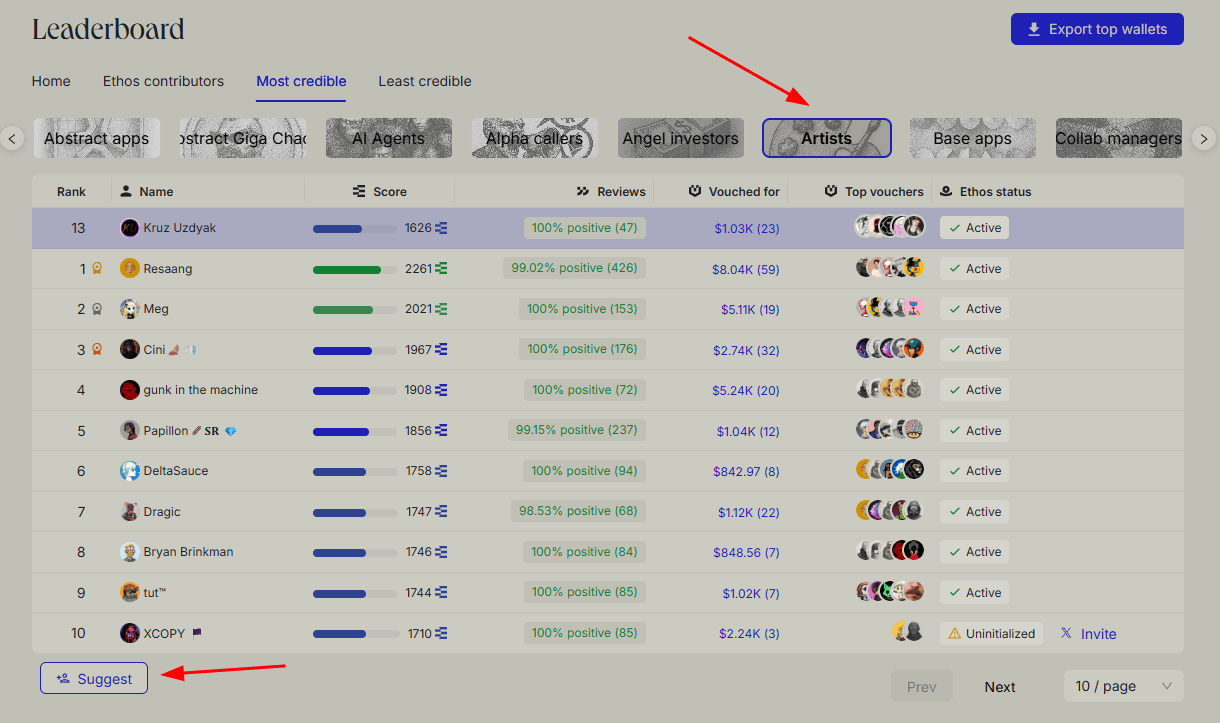This screenshot has width=1220, height=723.
Task: Click DeltaSauce's profile avatar
Action: (x=129, y=471)
